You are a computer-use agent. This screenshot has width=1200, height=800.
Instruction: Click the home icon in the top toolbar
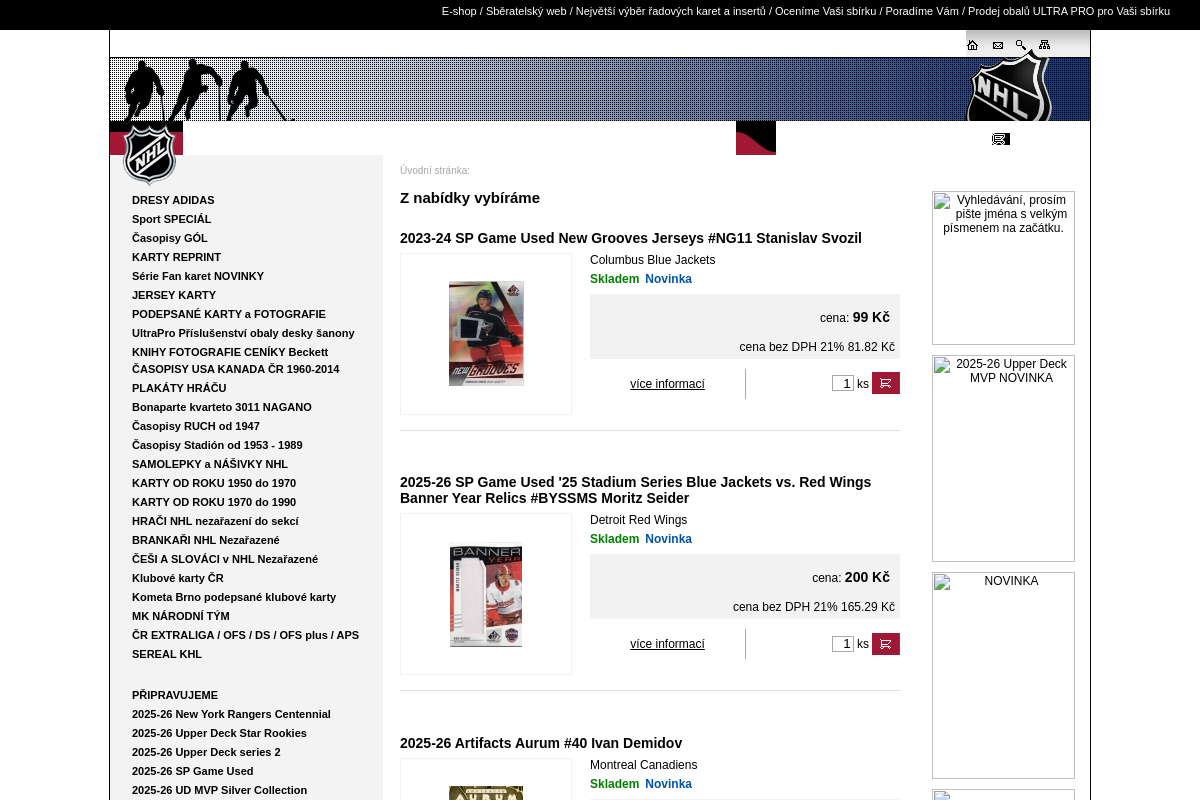point(972,44)
